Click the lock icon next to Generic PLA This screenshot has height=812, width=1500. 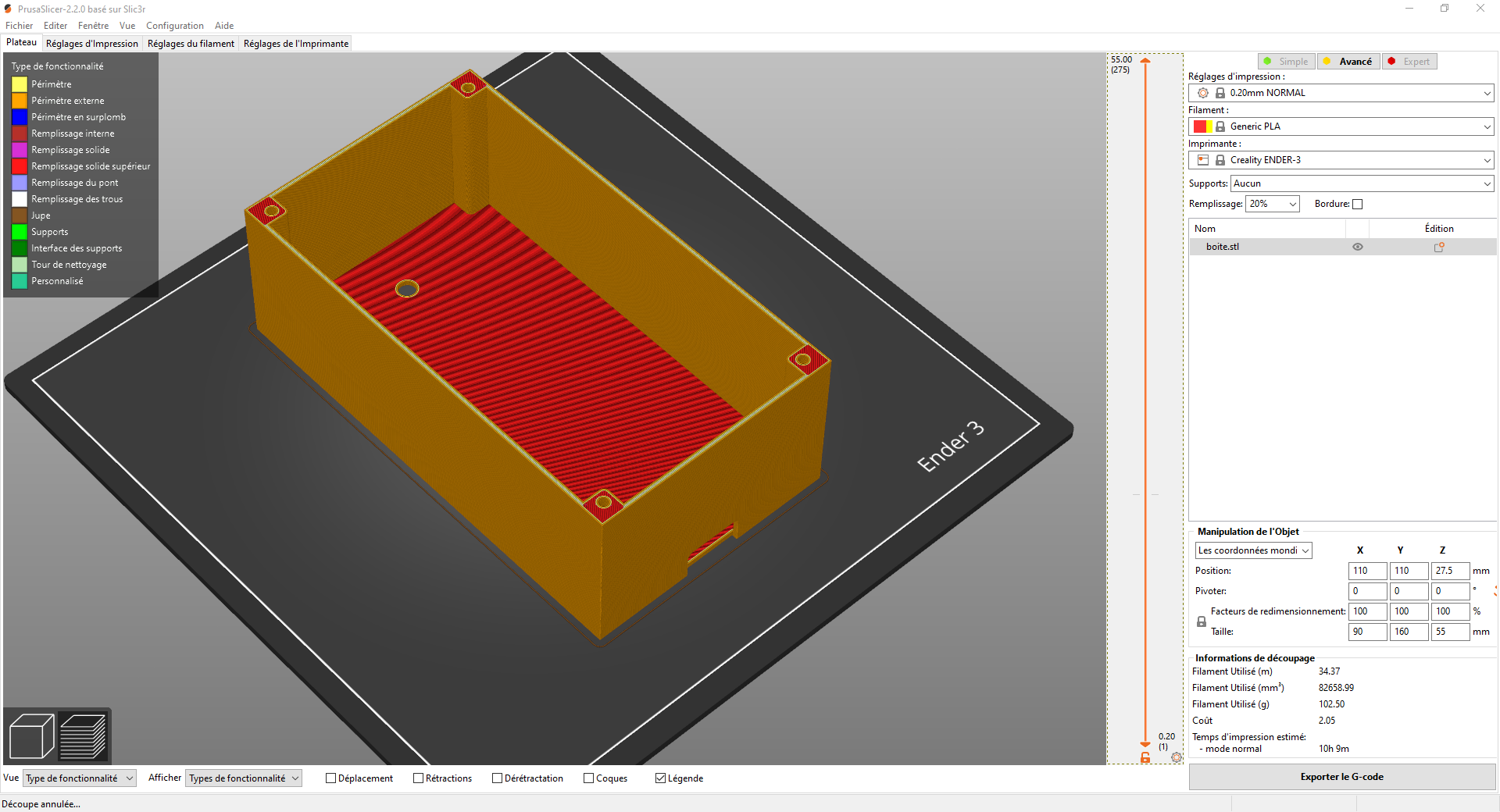point(1220,126)
